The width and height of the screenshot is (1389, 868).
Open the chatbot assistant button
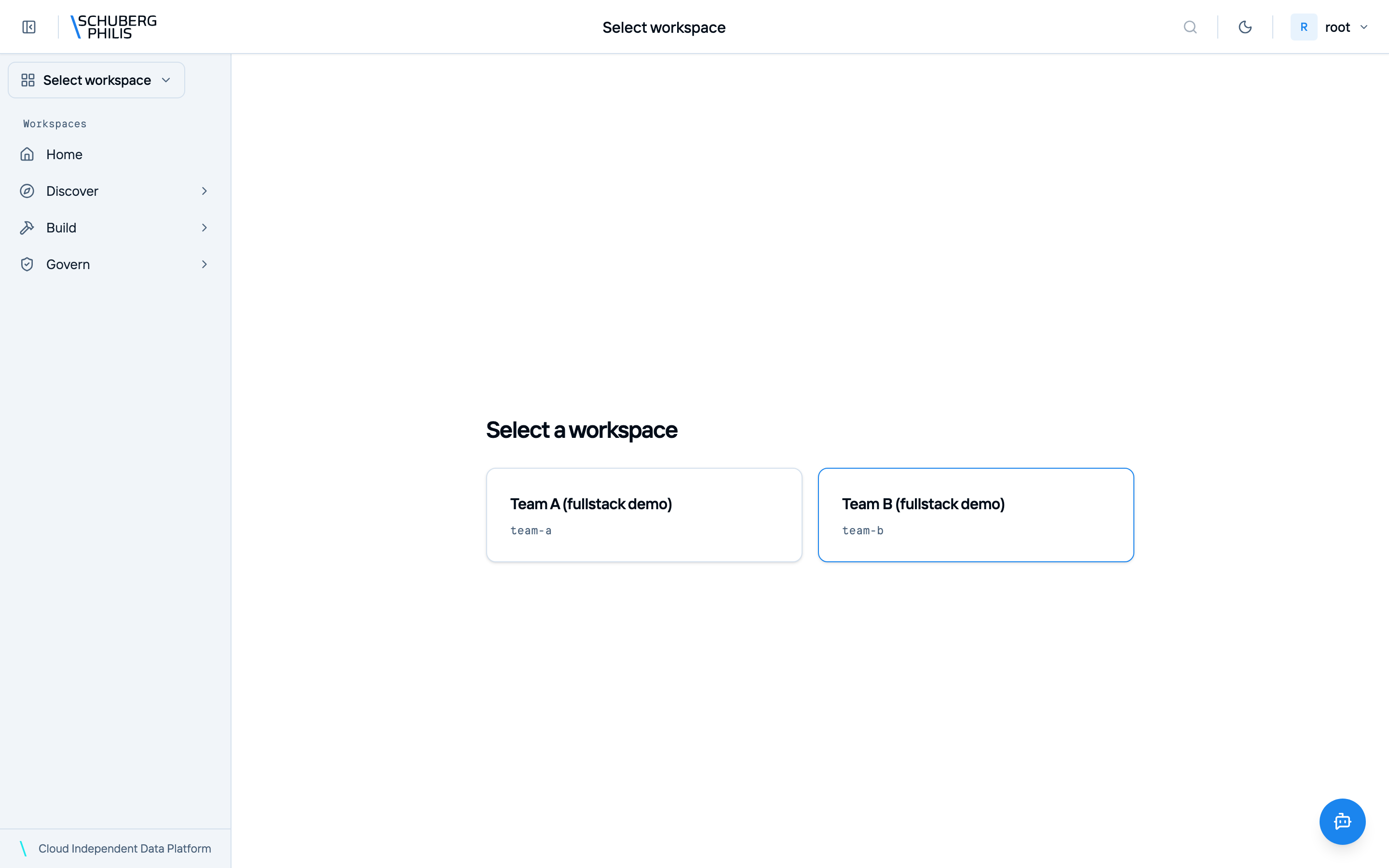click(x=1342, y=822)
